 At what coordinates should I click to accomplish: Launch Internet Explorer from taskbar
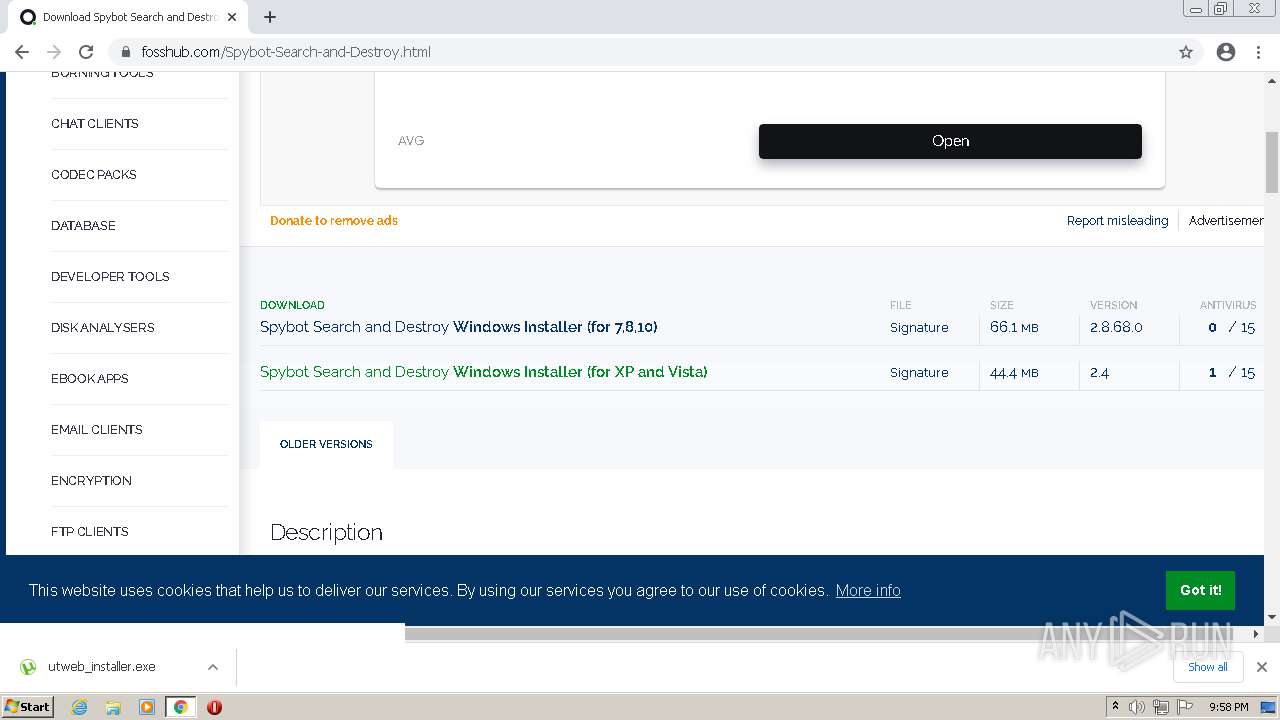tap(79, 707)
